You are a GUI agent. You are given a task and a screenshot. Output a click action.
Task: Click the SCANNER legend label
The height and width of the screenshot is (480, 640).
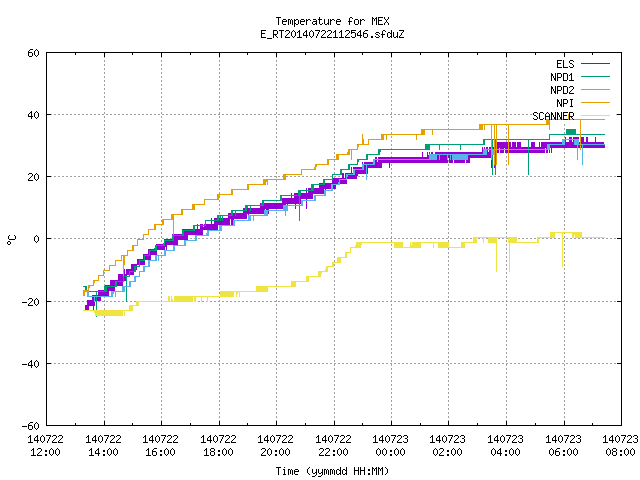click(x=553, y=116)
